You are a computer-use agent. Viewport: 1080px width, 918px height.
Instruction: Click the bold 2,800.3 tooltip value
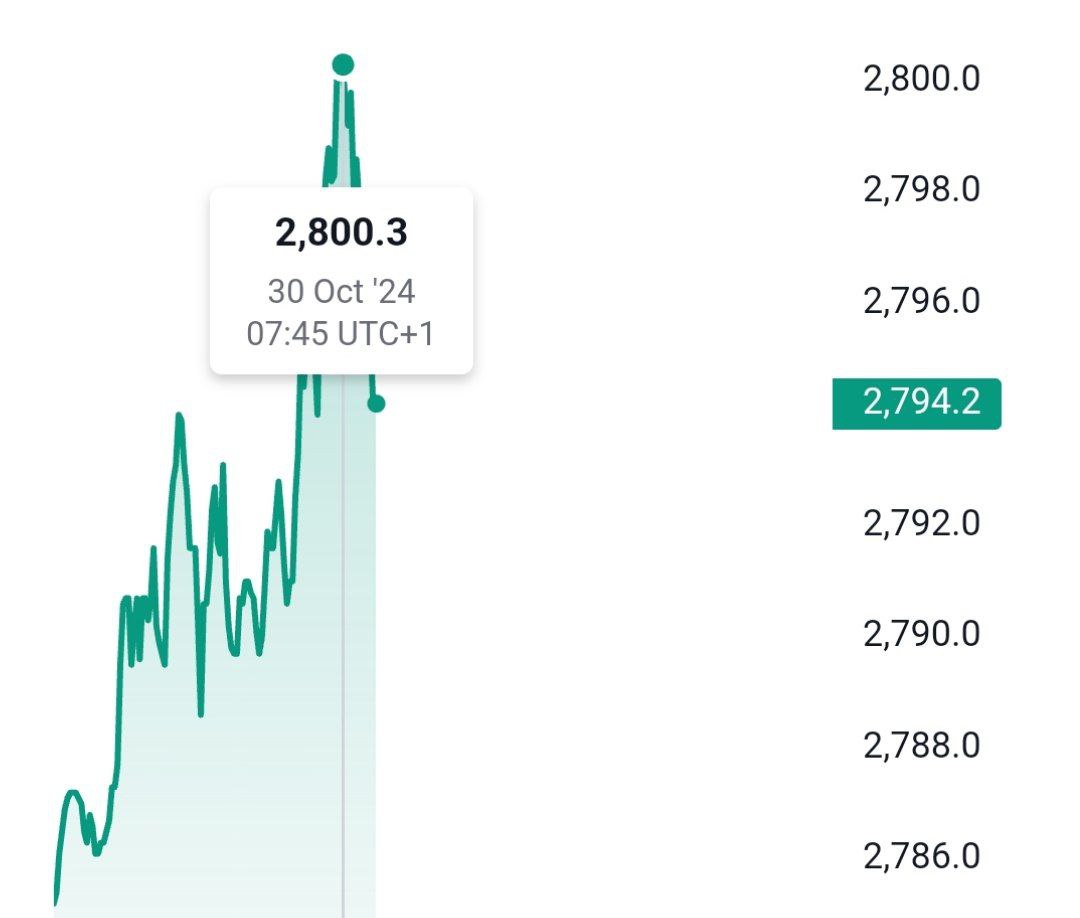coord(341,233)
